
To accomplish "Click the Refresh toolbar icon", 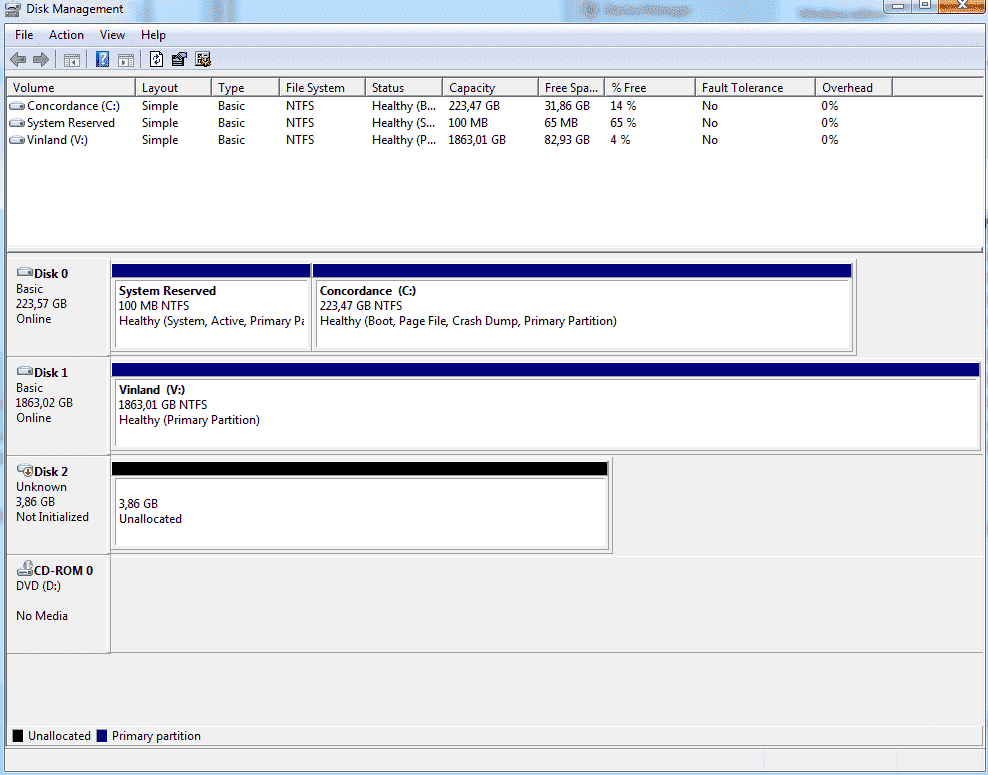I will [x=156, y=60].
